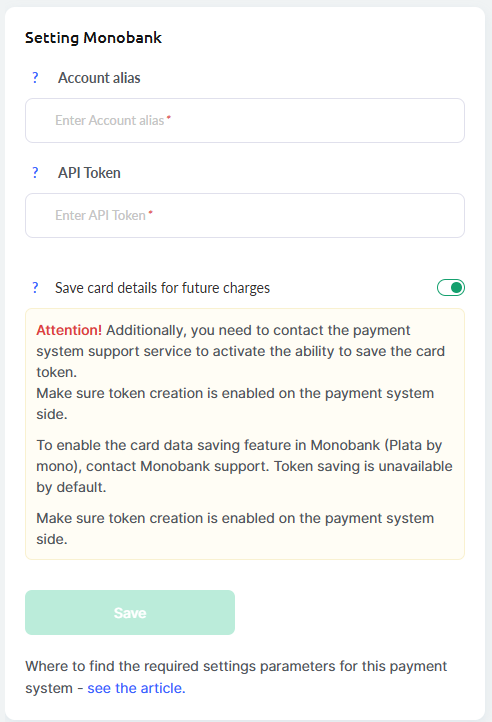The height and width of the screenshot is (722, 492).
Task: Focus the Enter API Token field
Action: point(245,215)
